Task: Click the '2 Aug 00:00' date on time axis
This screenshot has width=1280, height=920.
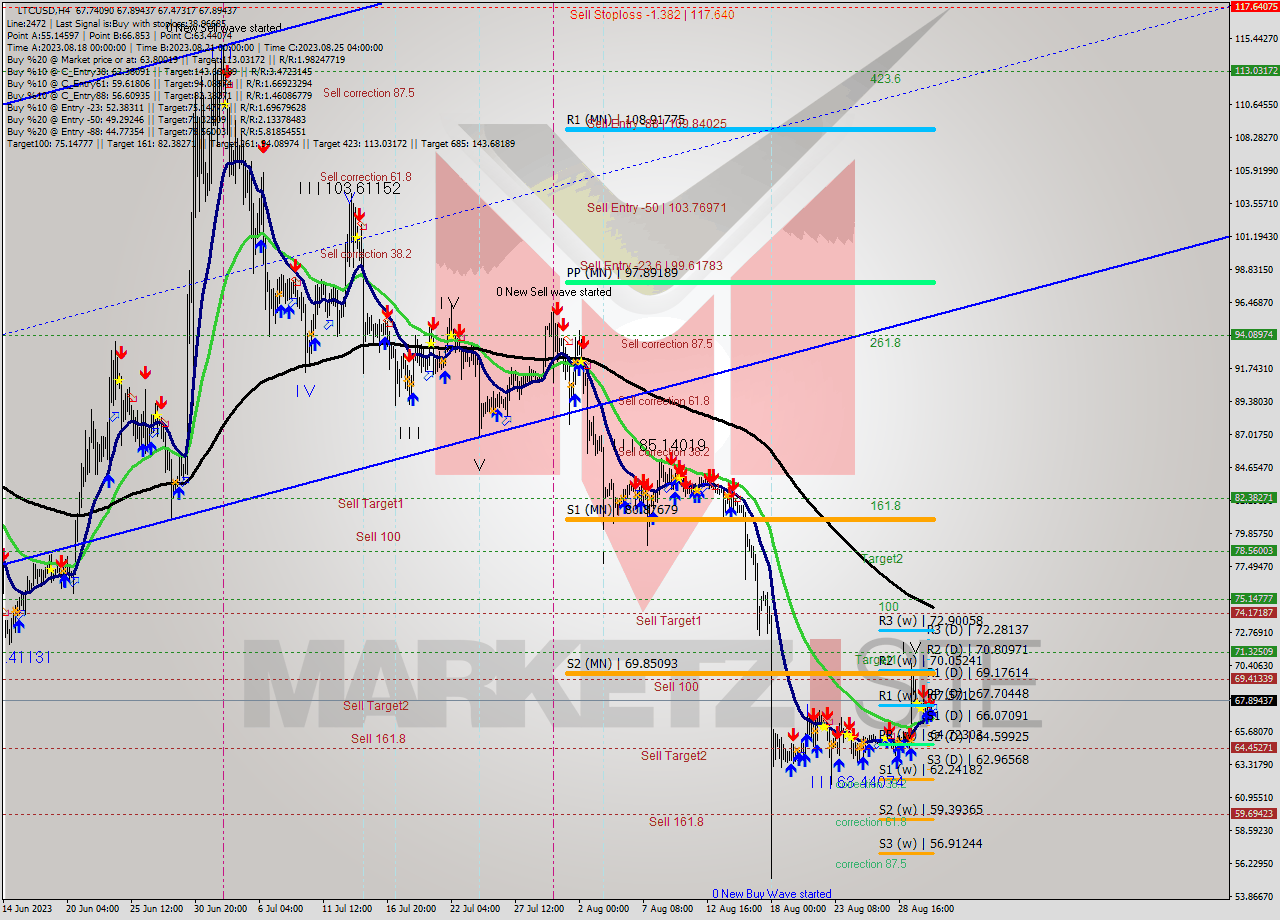Action: pos(604,909)
